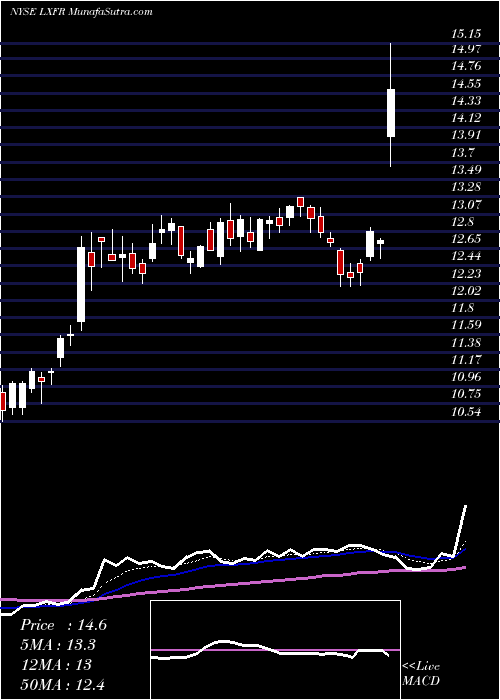500x700 pixels.
Task: Click the 14.97 price axis label
Action: tap(466, 49)
